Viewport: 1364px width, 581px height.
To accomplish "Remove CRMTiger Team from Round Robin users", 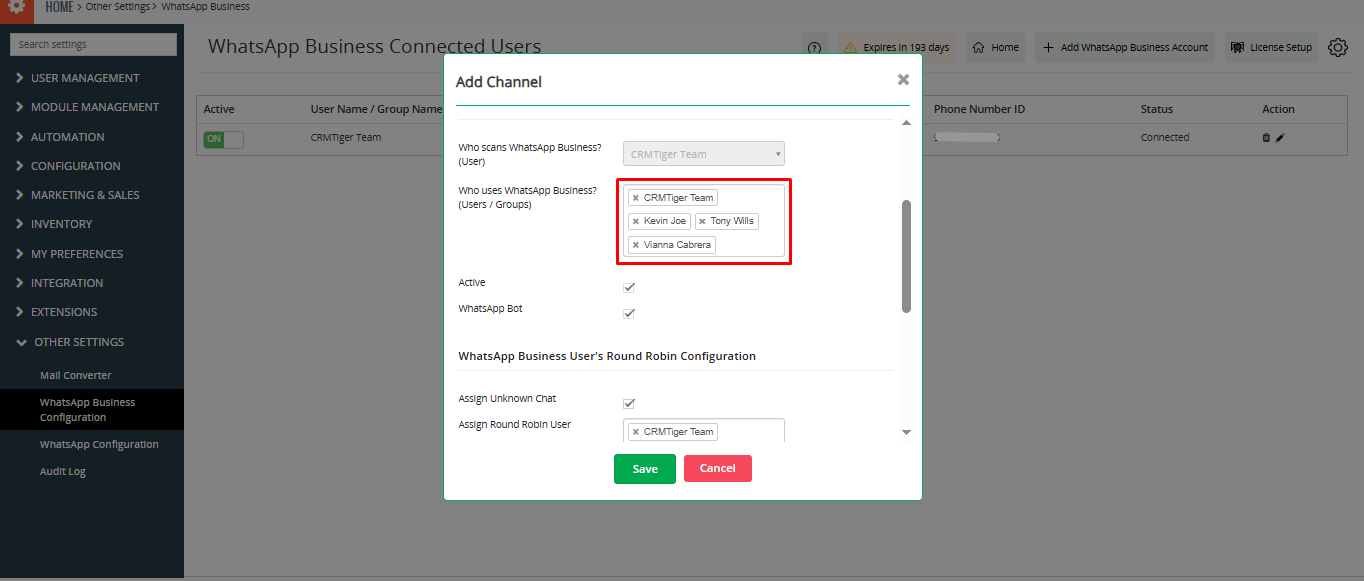I will (x=635, y=432).
